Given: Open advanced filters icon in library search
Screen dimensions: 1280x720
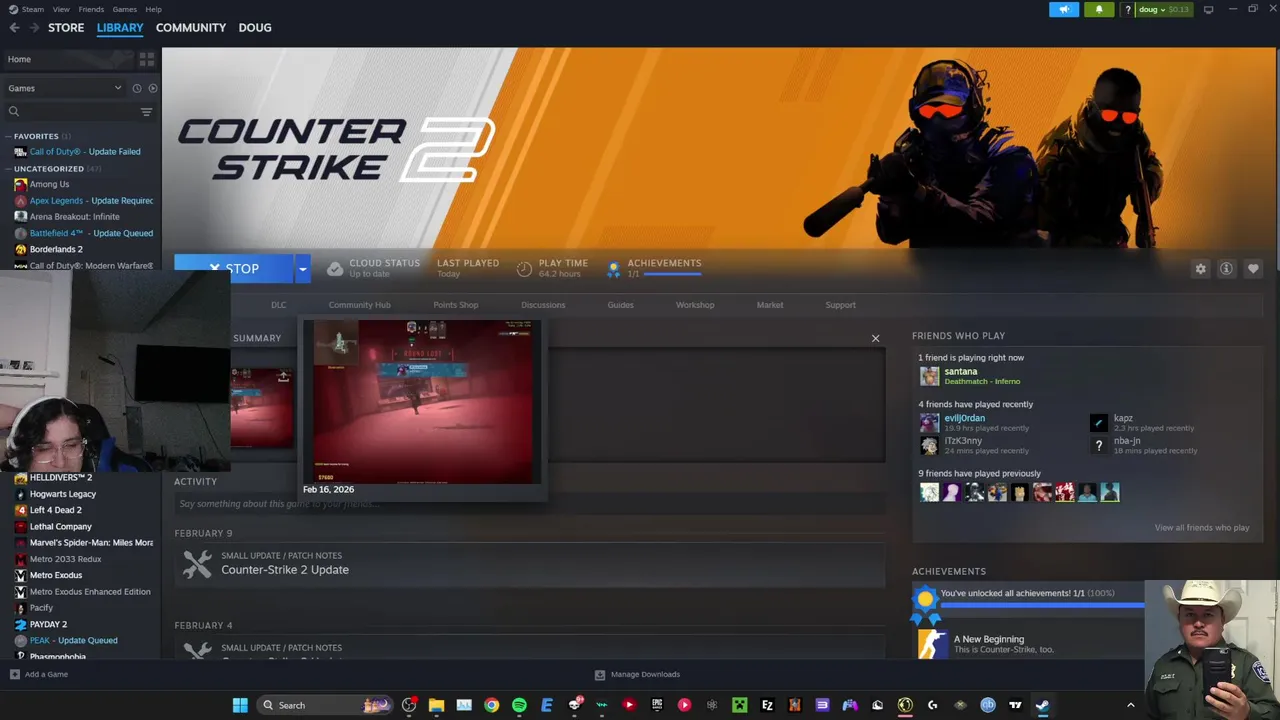Looking at the screenshot, I should pos(146,112).
